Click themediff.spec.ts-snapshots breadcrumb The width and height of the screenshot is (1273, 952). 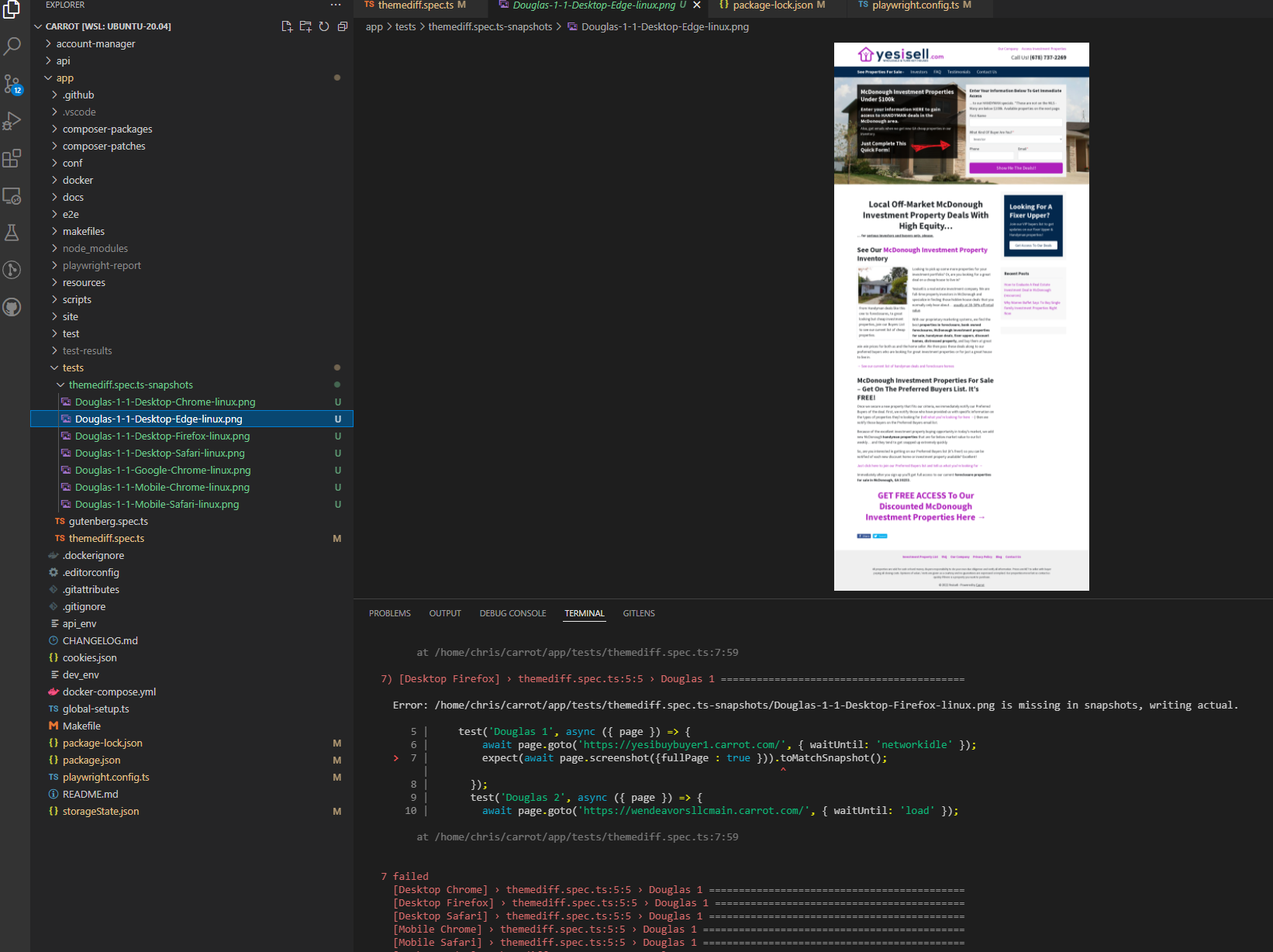coord(490,26)
